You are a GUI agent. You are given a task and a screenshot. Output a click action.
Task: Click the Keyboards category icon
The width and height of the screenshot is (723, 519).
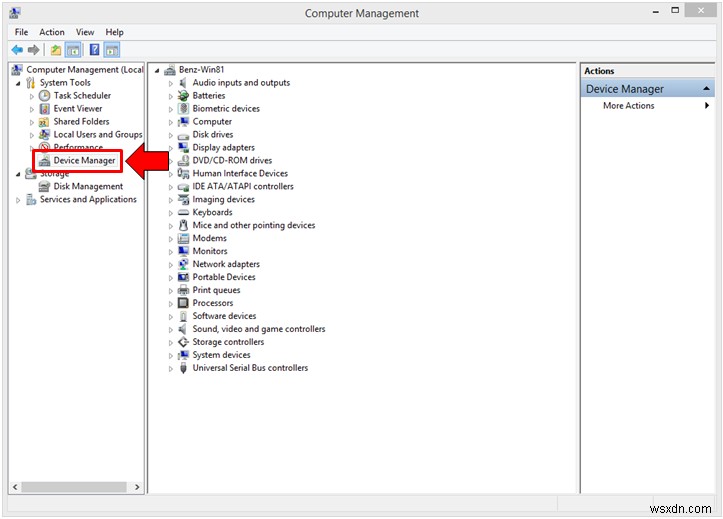click(x=183, y=212)
